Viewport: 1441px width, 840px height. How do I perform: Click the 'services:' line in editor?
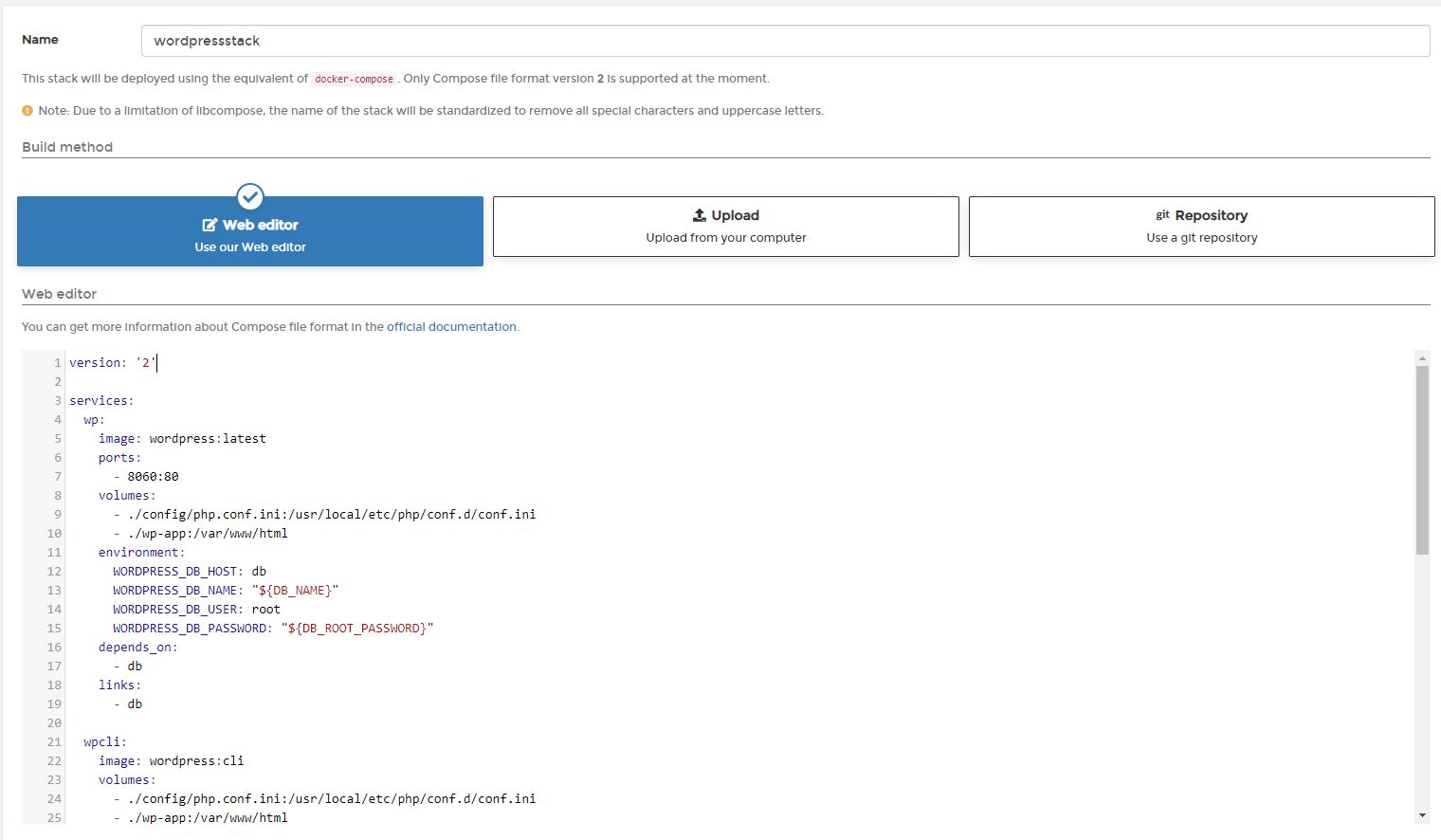click(101, 400)
